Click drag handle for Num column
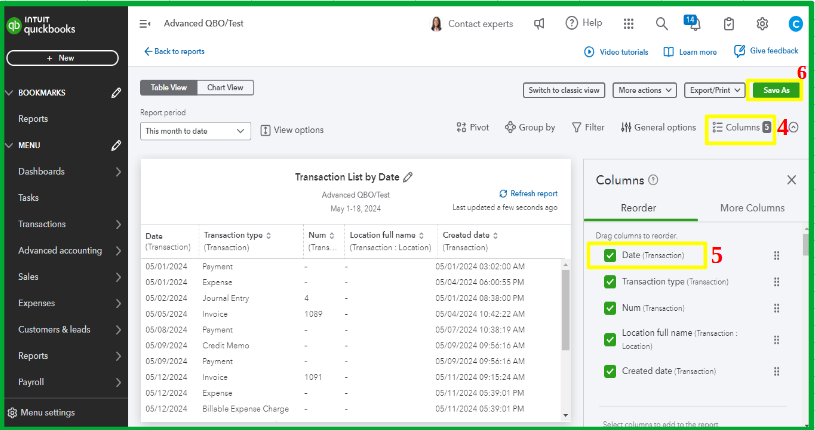This screenshot has width=815, height=430. point(776,308)
